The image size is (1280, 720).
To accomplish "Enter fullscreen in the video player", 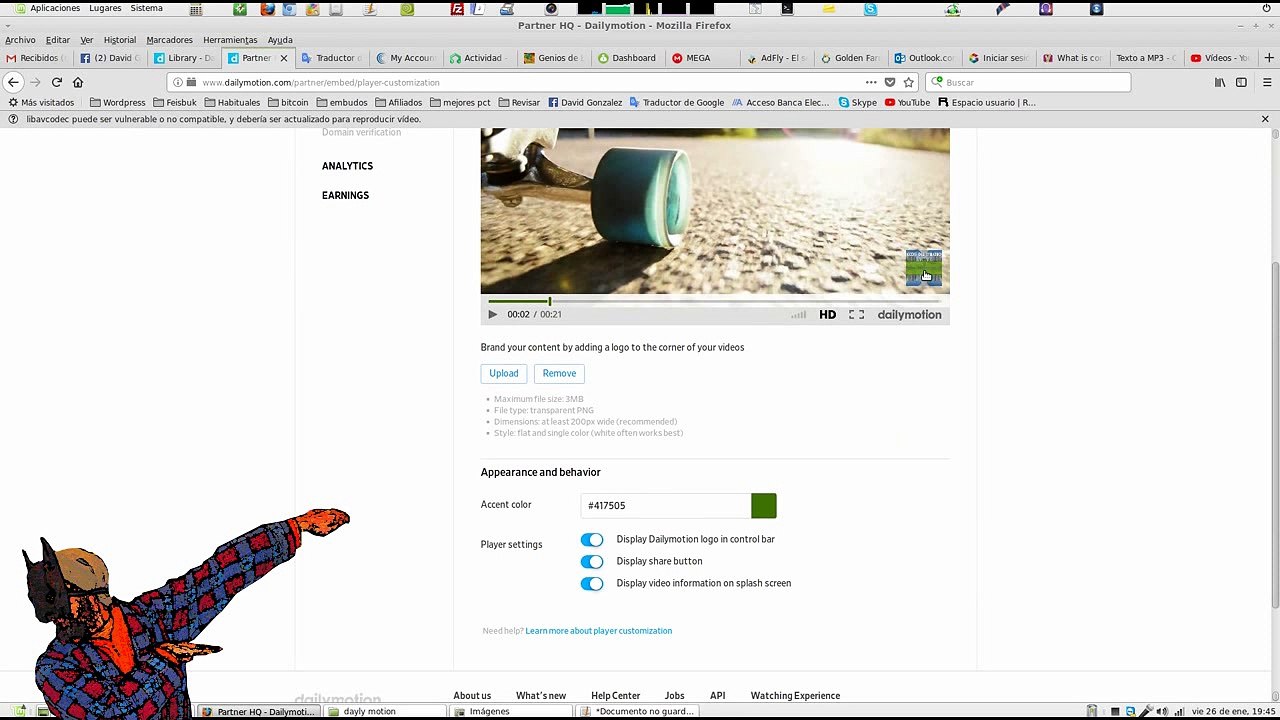I will [857, 314].
